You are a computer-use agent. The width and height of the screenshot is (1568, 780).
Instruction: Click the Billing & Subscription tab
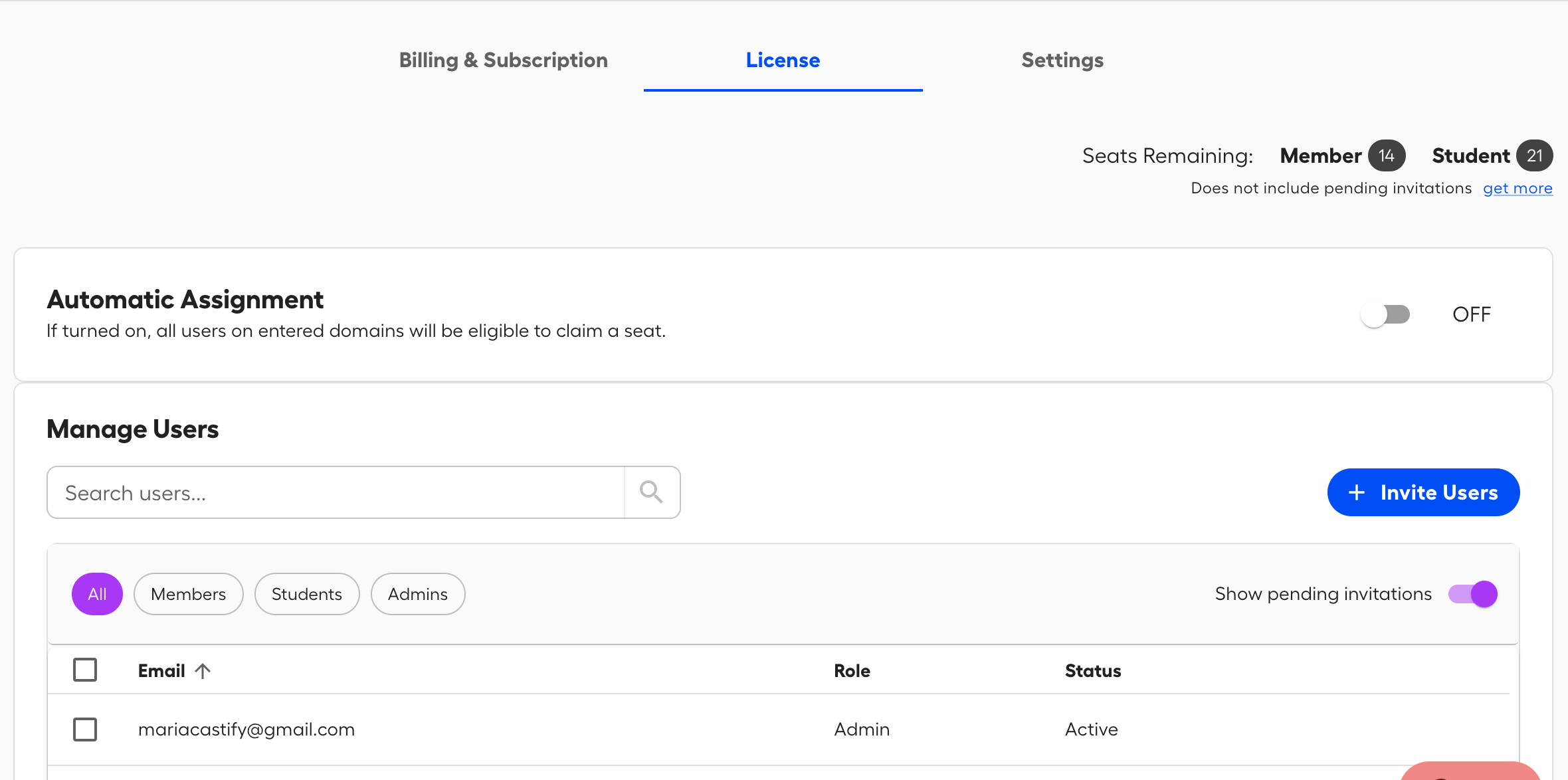point(504,60)
